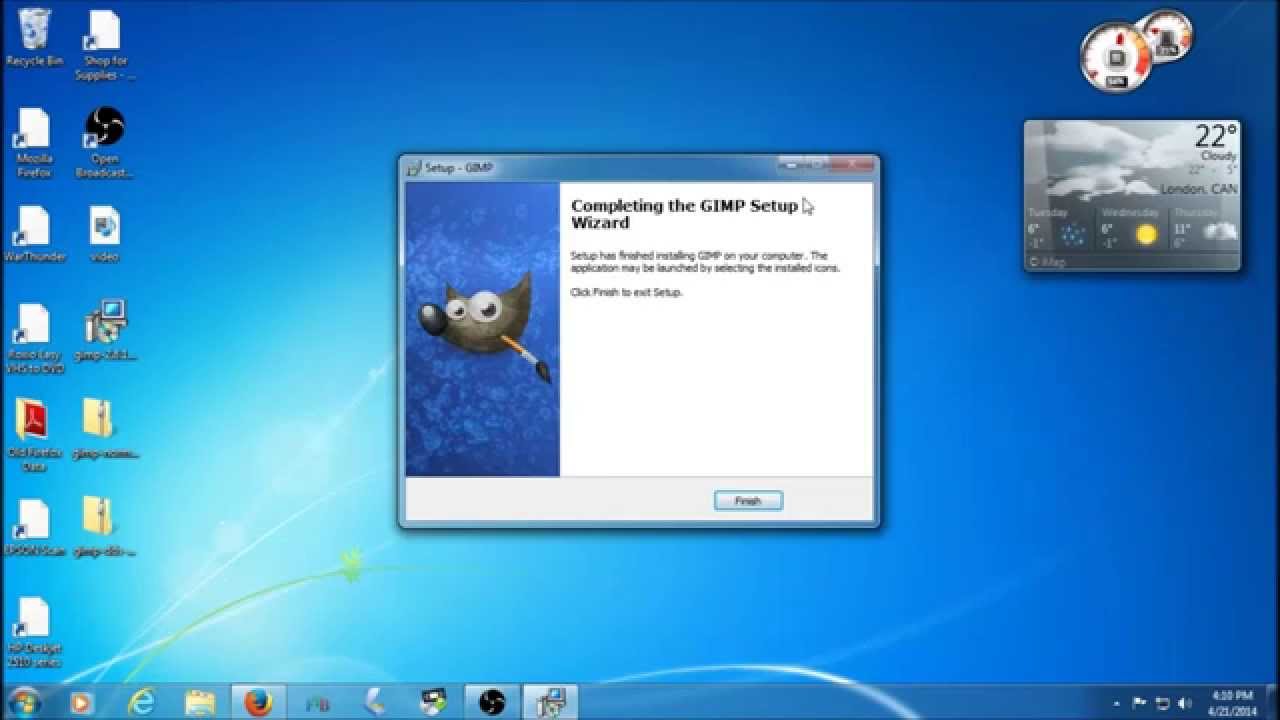This screenshot has width=1280, height=720.
Task: Select the Open Broadcaster desktop shortcut
Action: (x=104, y=143)
